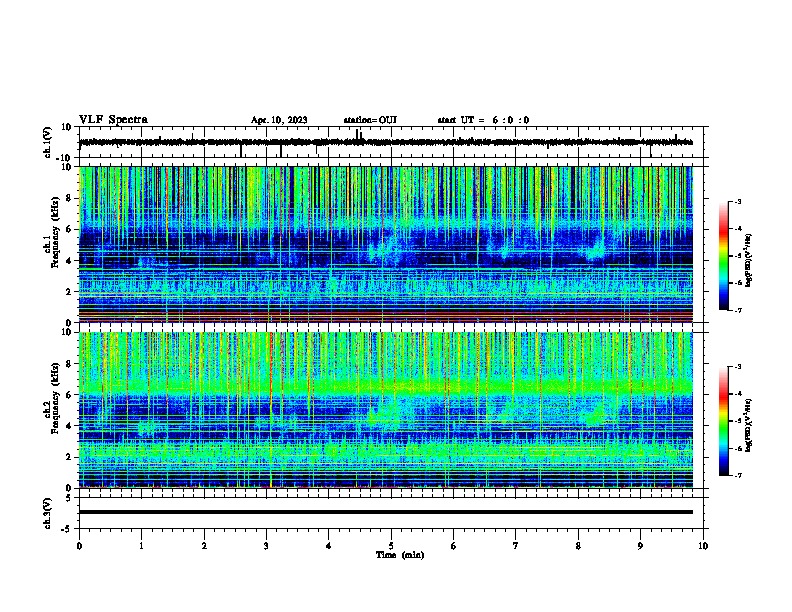Image resolution: width=792 pixels, height=612 pixels.
Task: Select the "-7" tick on ch.1 colorbar
Action: (738, 310)
